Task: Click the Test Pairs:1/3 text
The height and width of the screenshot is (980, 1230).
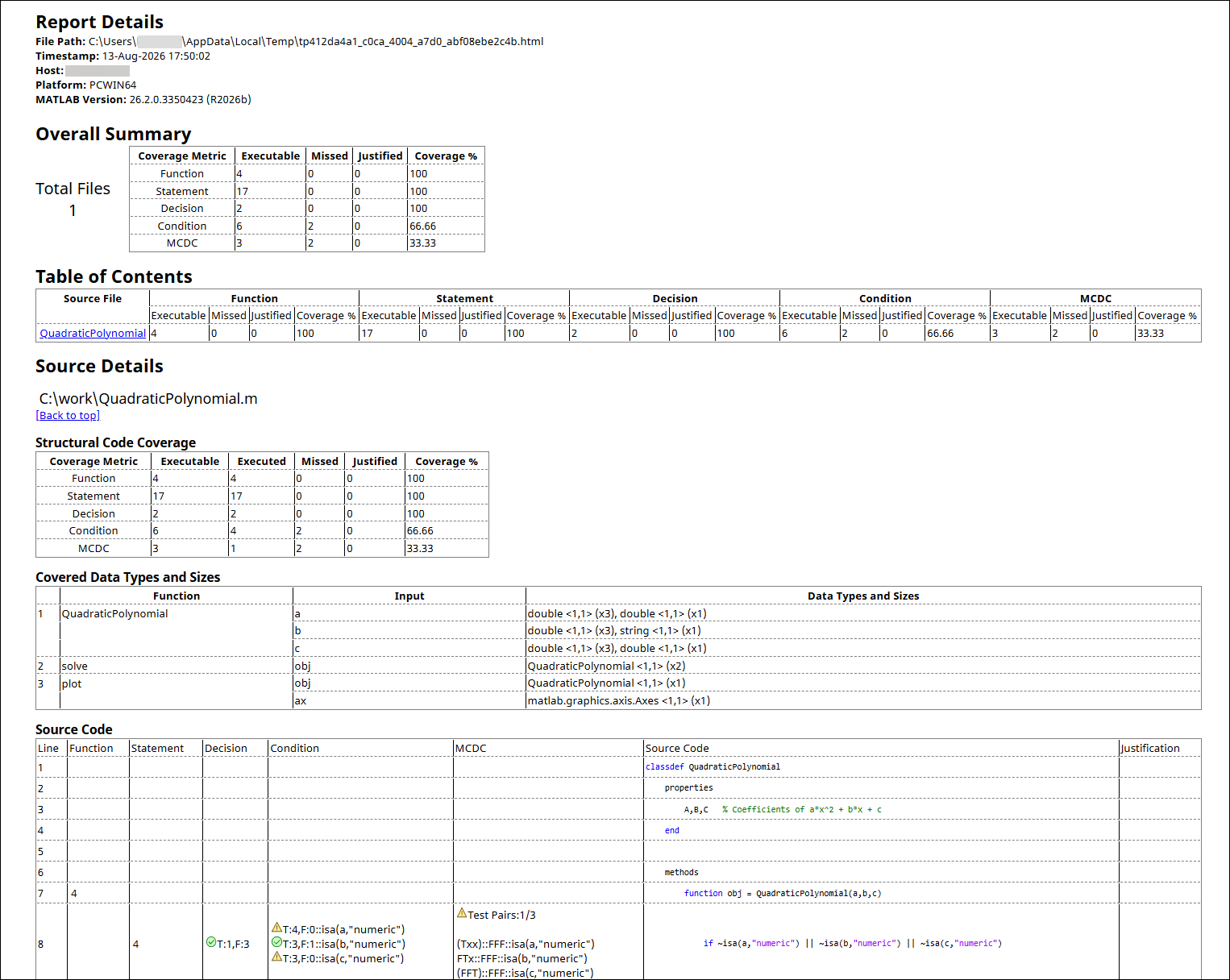Action: click(501, 915)
